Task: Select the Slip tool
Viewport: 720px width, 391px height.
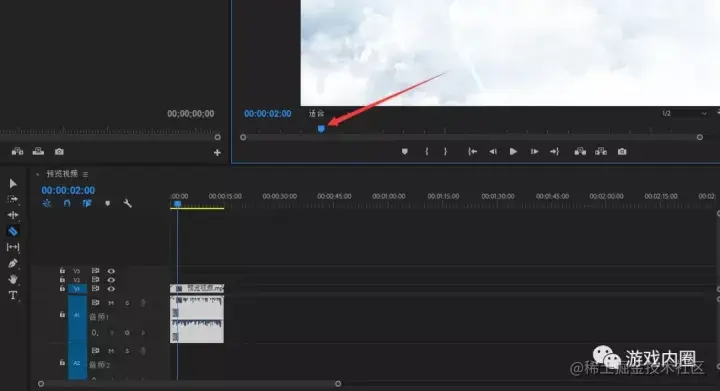Action: (x=13, y=247)
